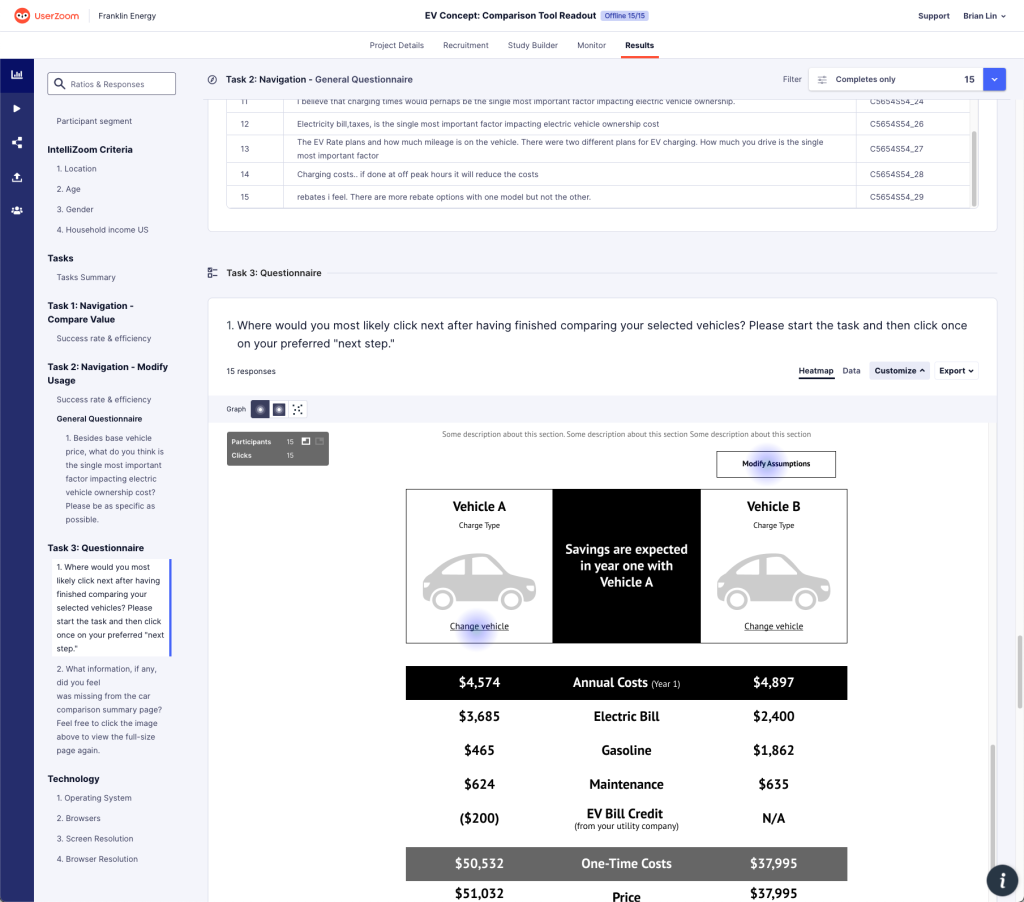The image size is (1024, 902).
Task: Open the participants group icon in sidebar
Action: click(17, 210)
